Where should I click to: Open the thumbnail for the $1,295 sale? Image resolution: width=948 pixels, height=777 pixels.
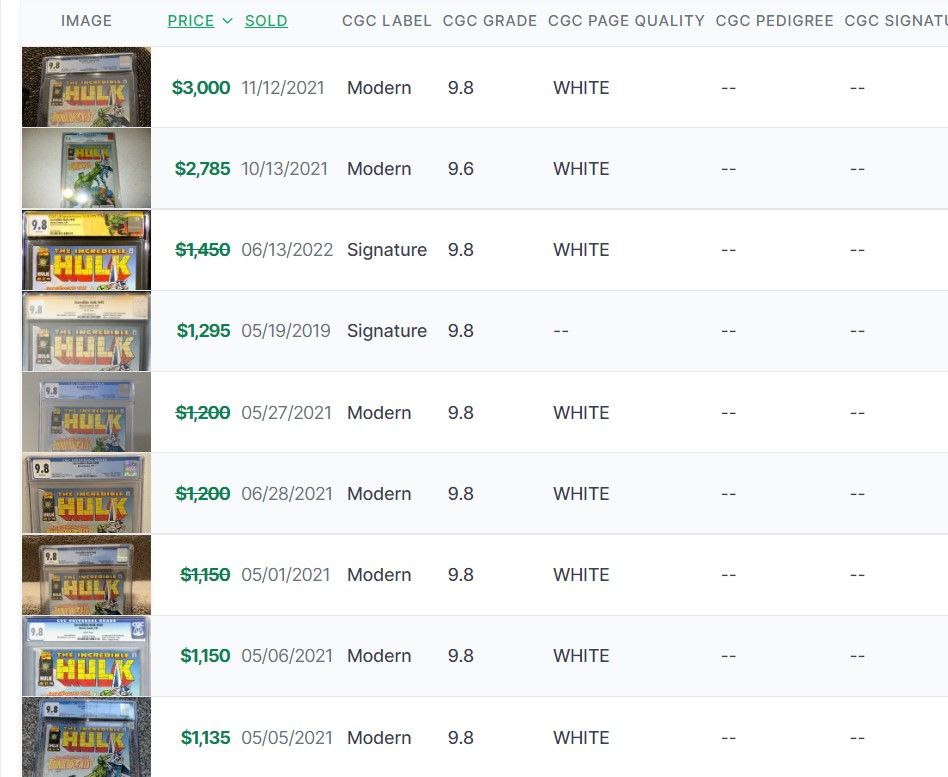86,331
